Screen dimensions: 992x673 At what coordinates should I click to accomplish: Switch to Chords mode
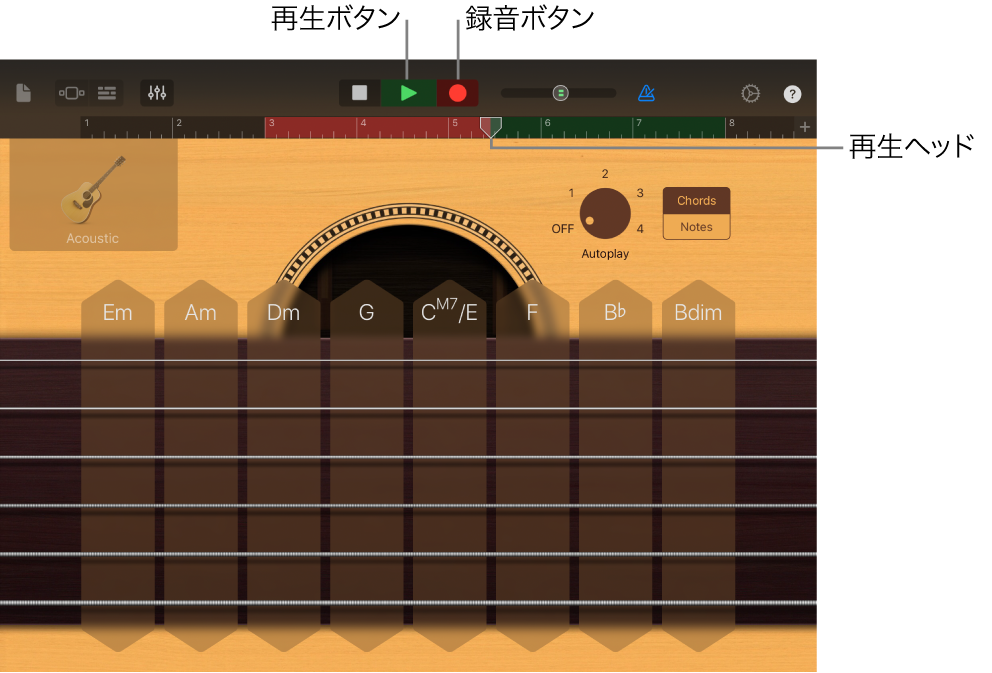[697, 201]
